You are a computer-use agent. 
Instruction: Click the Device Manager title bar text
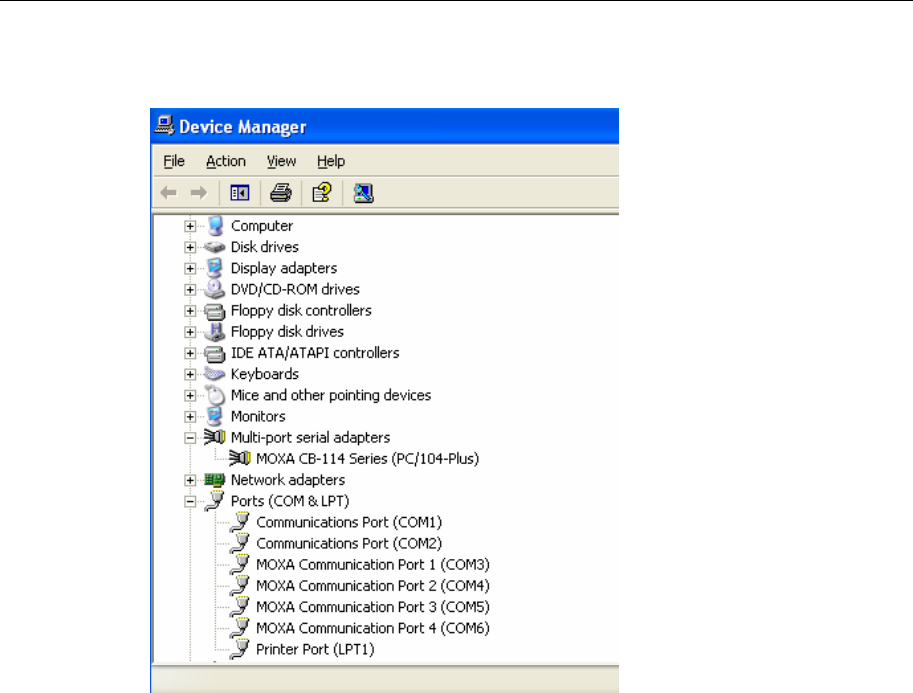[243, 127]
